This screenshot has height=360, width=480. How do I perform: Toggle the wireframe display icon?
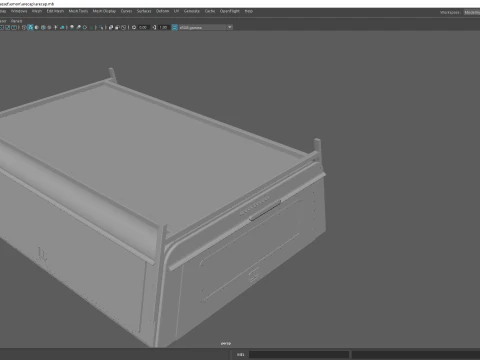24,27
